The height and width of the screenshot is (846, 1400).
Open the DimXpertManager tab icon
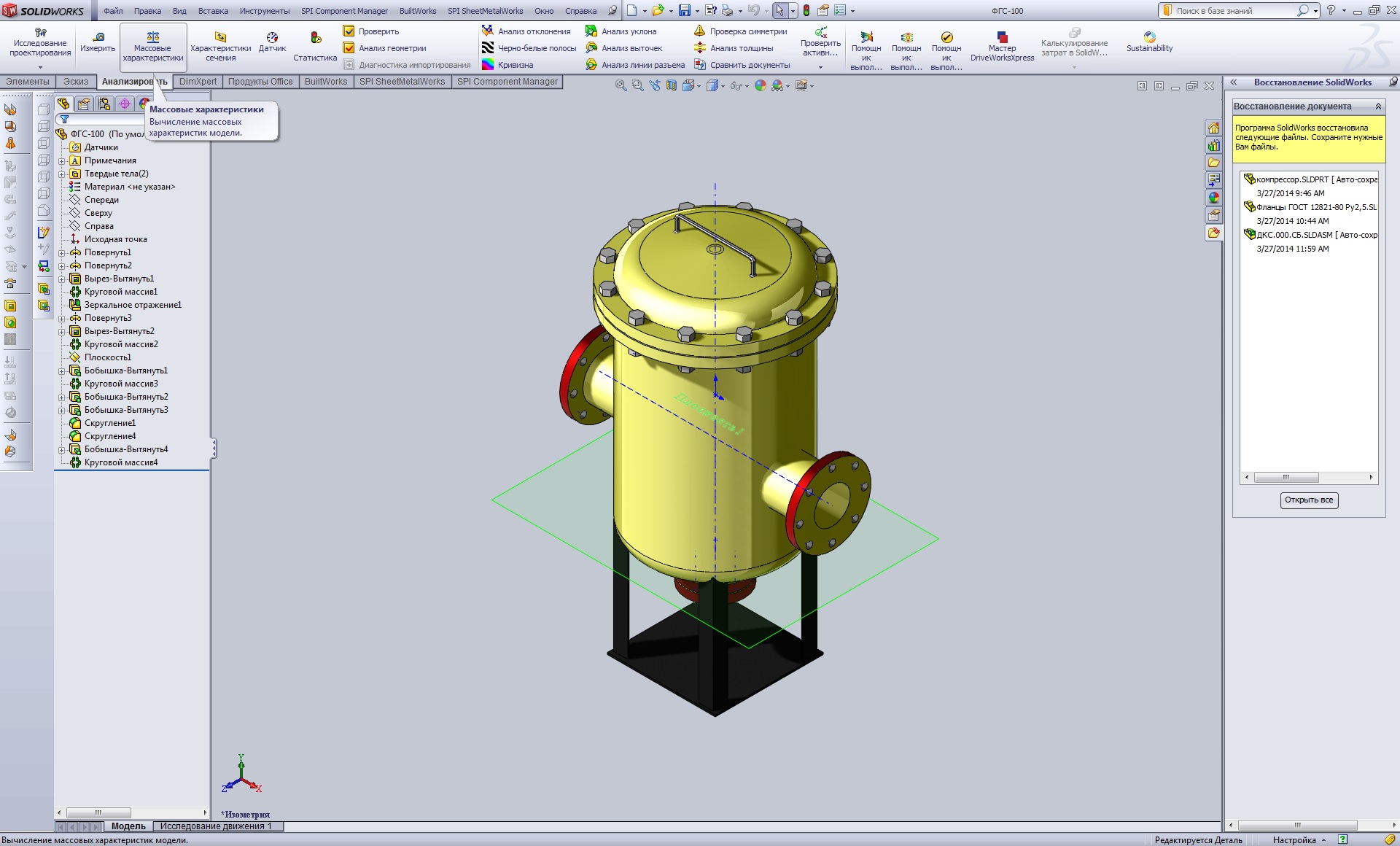[x=125, y=104]
